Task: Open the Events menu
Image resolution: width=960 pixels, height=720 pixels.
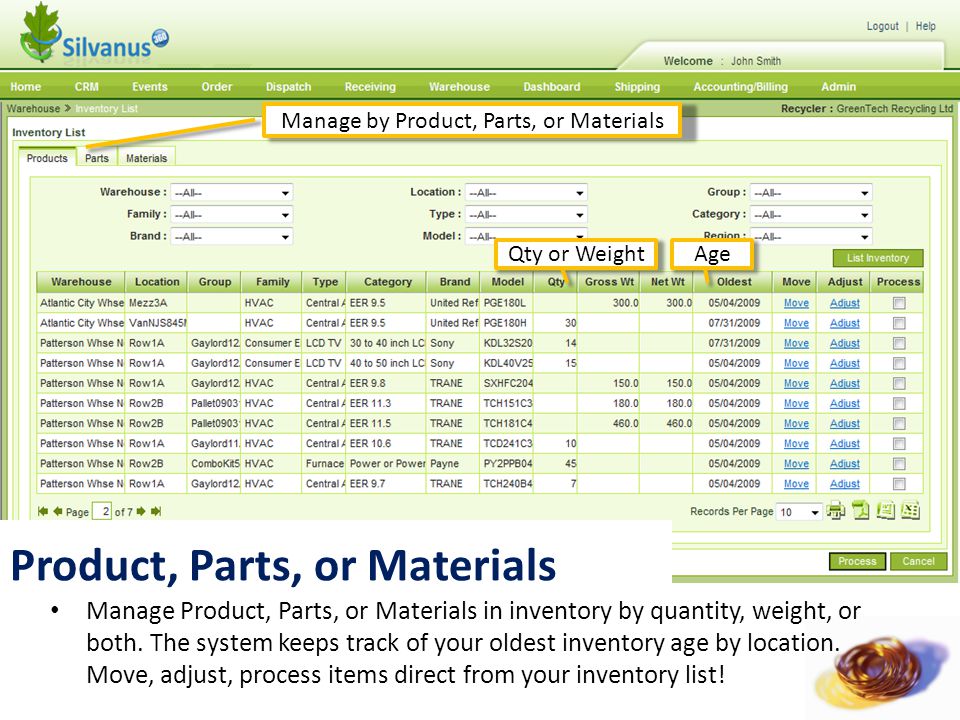Action: click(x=149, y=87)
